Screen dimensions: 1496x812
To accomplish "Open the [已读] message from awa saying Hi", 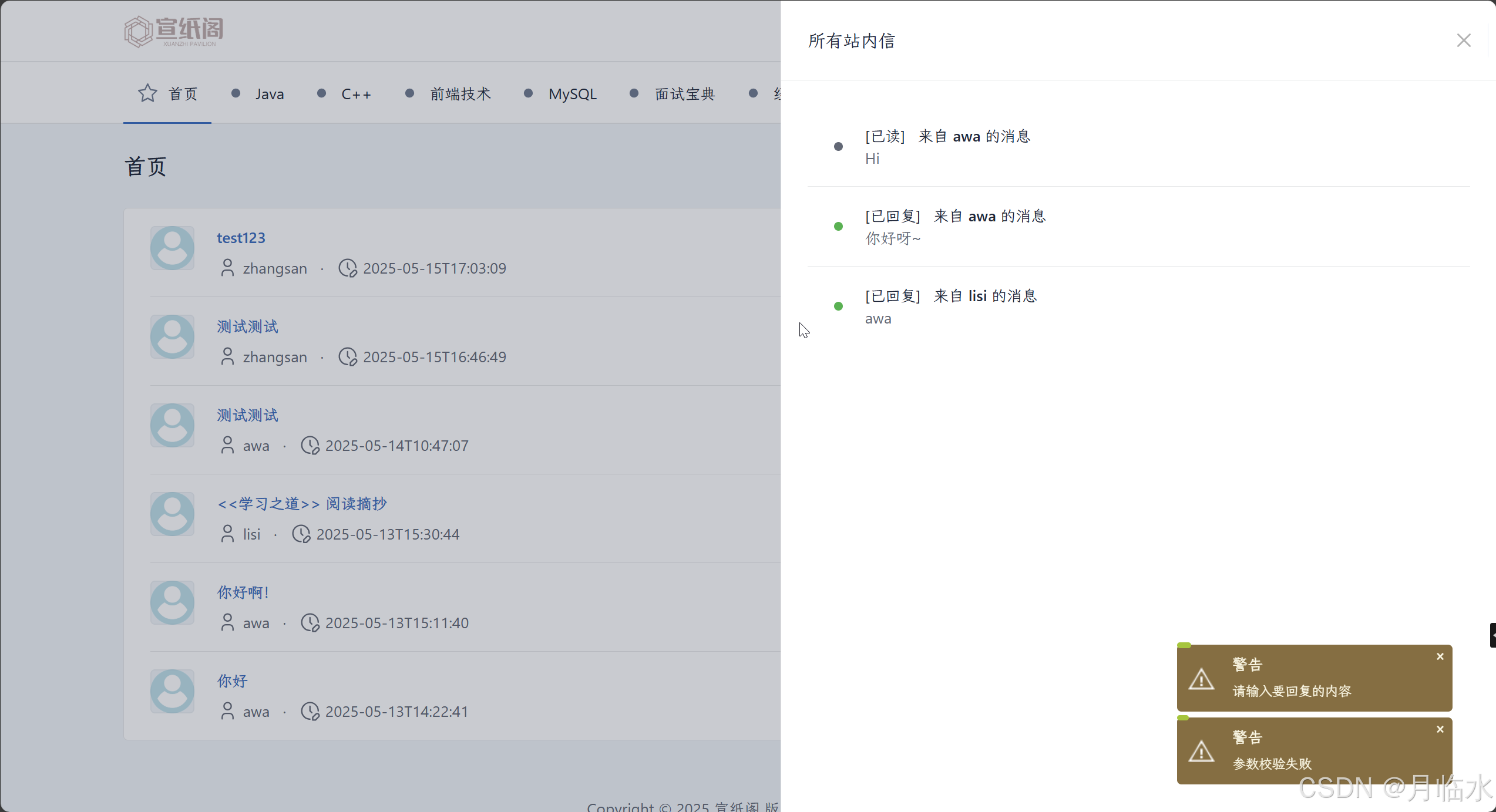I will tap(947, 137).
